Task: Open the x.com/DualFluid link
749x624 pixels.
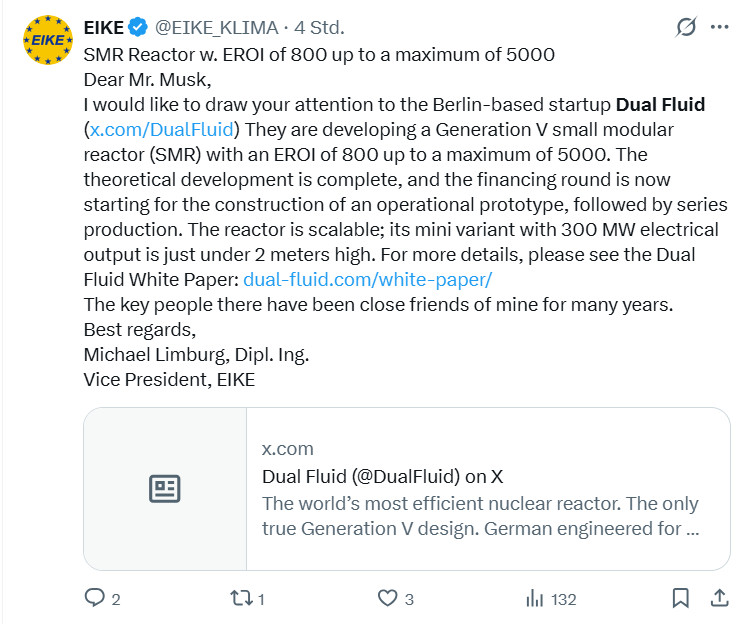Action: 162,130
